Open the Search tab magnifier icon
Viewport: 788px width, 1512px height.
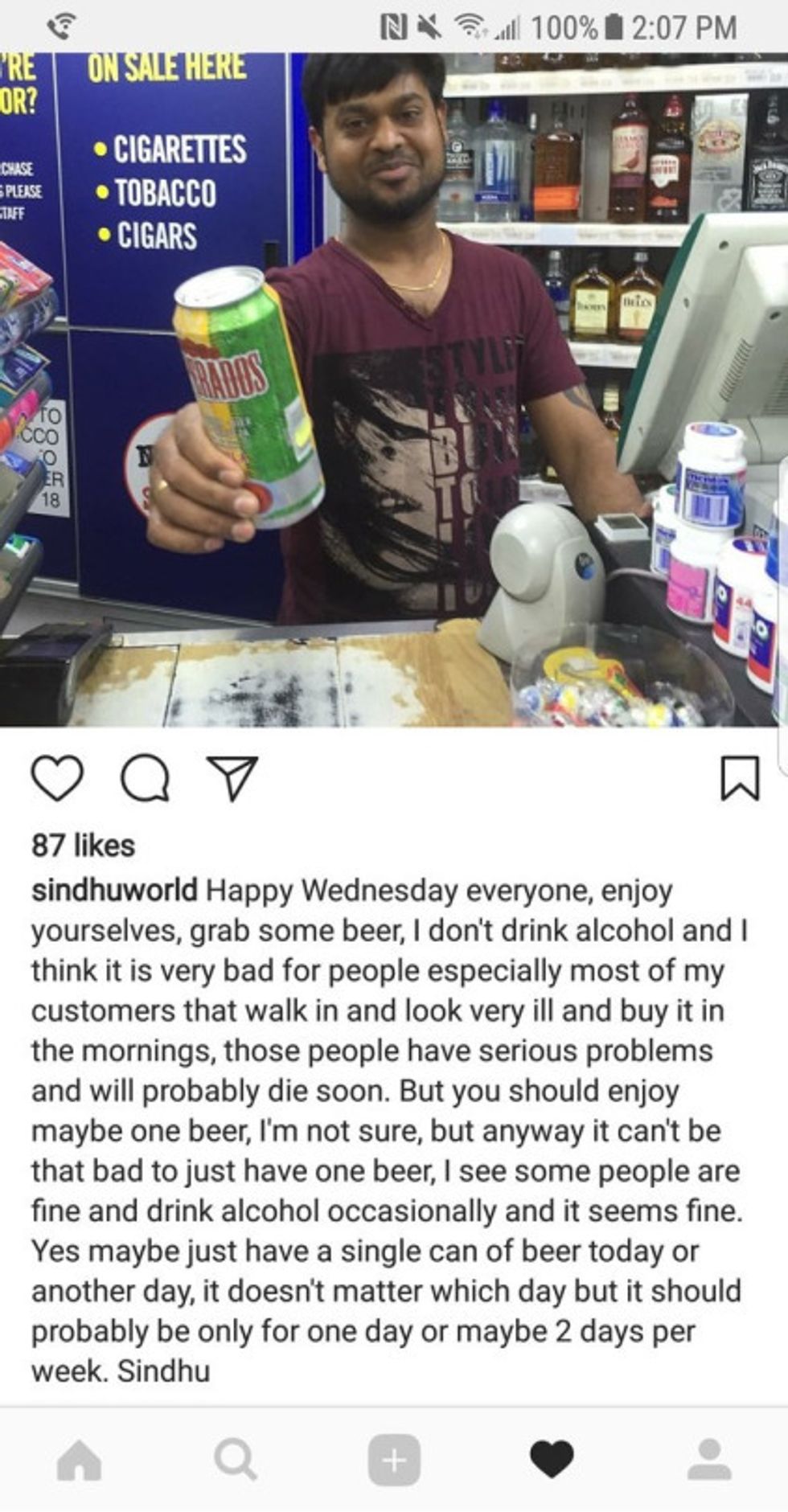pyautogui.click(x=236, y=1459)
